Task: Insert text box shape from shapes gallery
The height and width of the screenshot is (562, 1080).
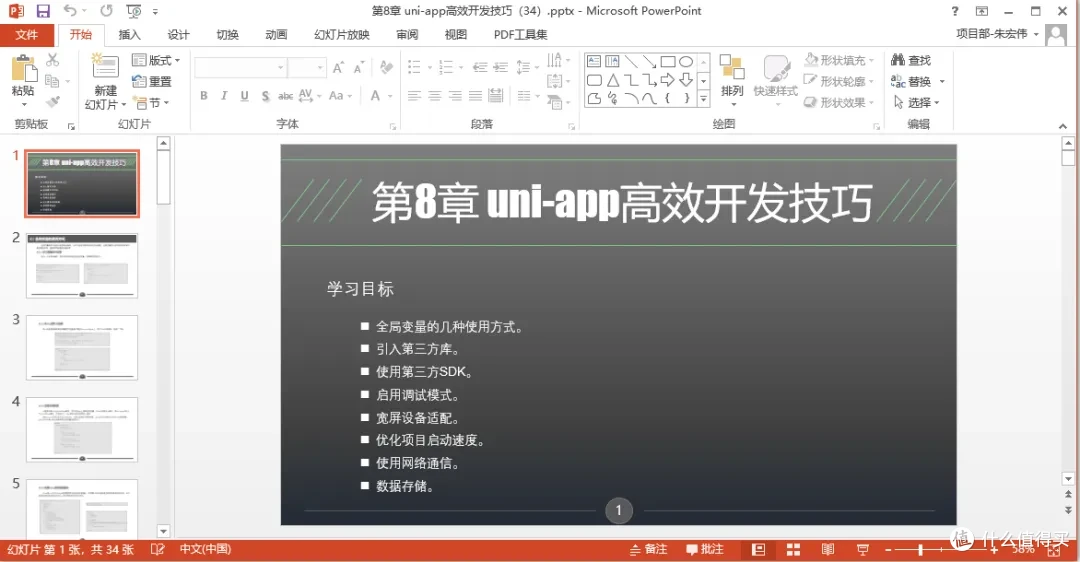Action: tap(594, 61)
